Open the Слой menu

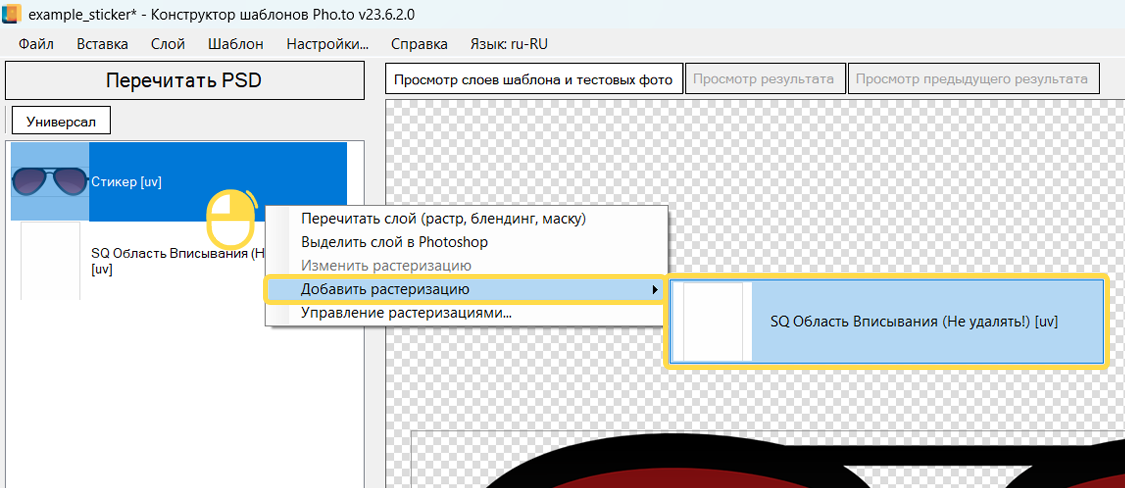167,44
